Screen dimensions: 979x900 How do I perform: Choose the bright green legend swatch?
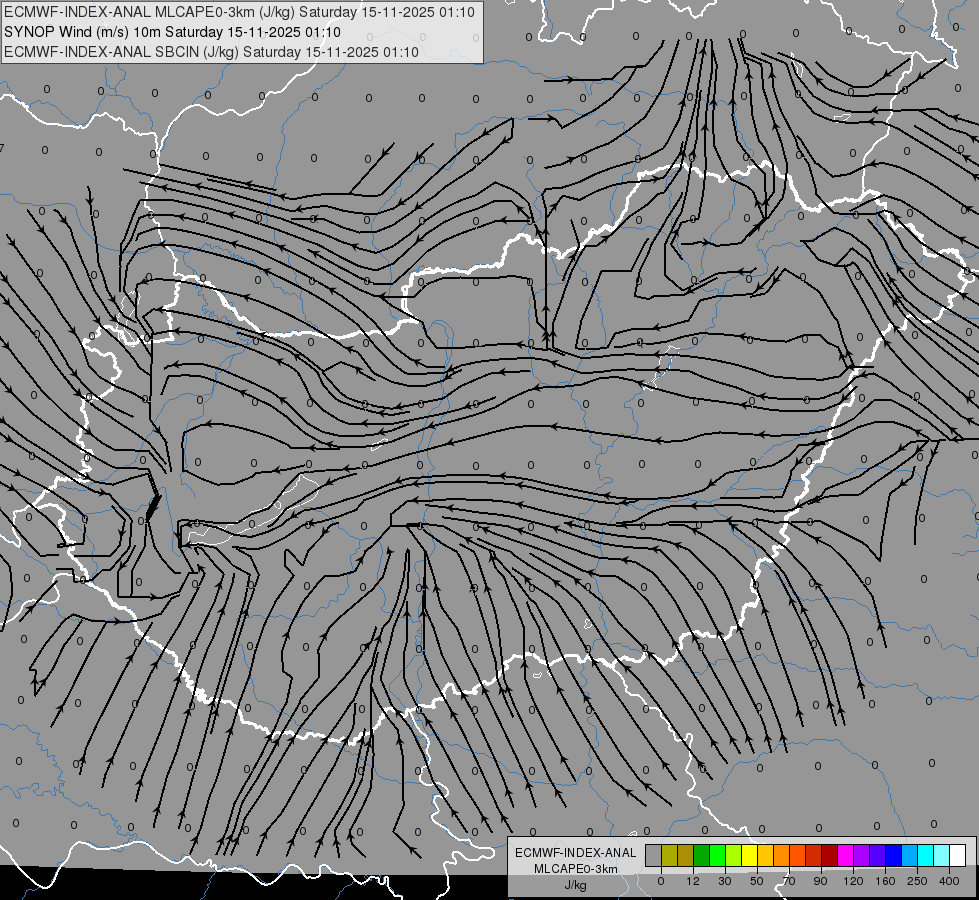[x=717, y=855]
